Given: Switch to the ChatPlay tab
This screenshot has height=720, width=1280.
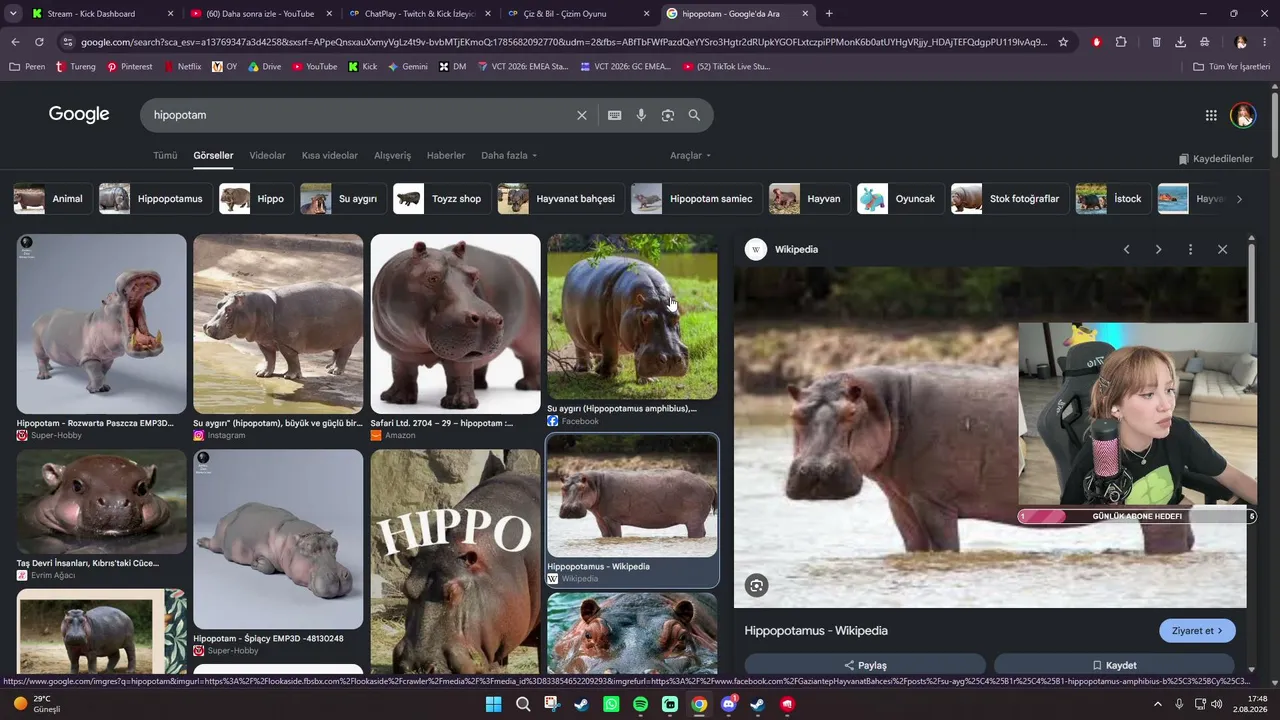Looking at the screenshot, I should [418, 14].
